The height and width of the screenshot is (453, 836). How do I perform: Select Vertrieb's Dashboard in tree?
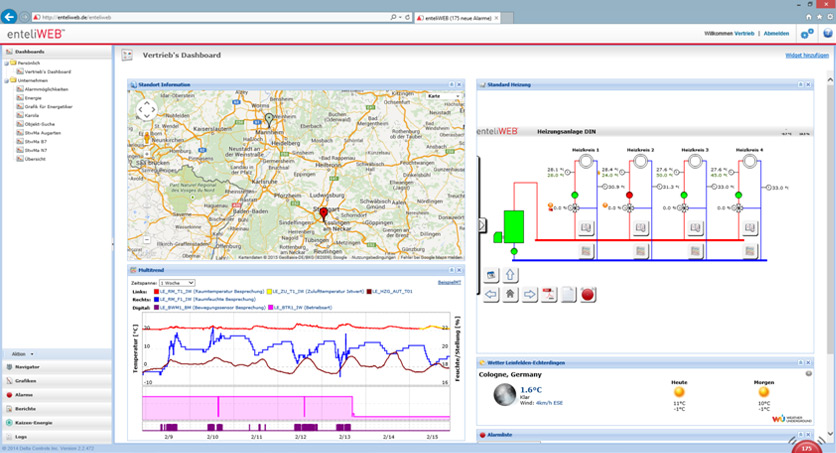[47, 71]
